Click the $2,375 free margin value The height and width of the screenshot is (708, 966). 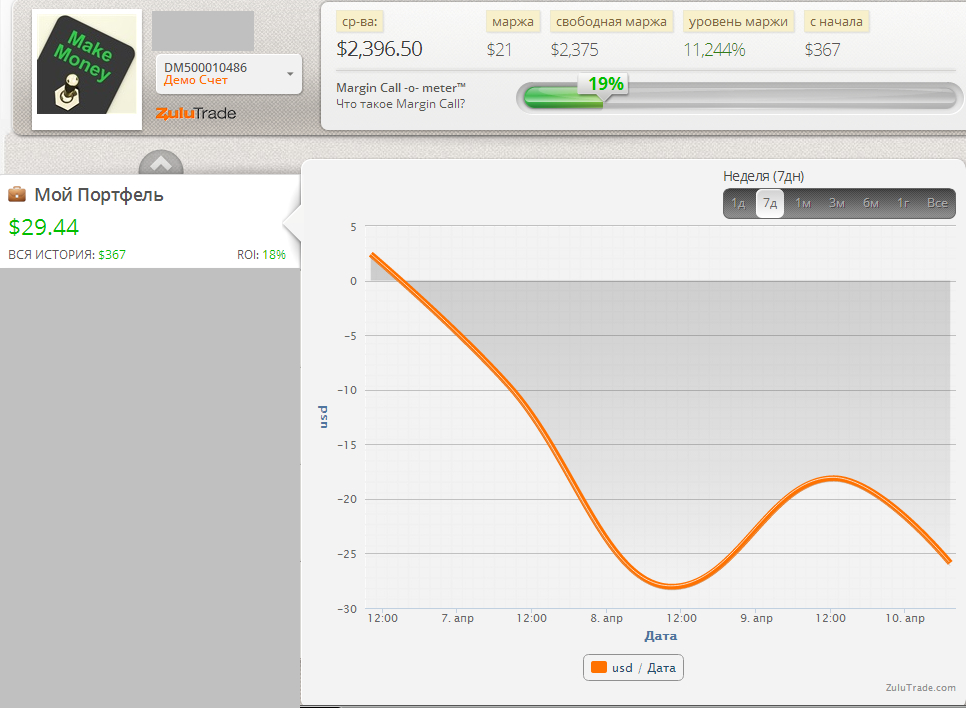[574, 50]
